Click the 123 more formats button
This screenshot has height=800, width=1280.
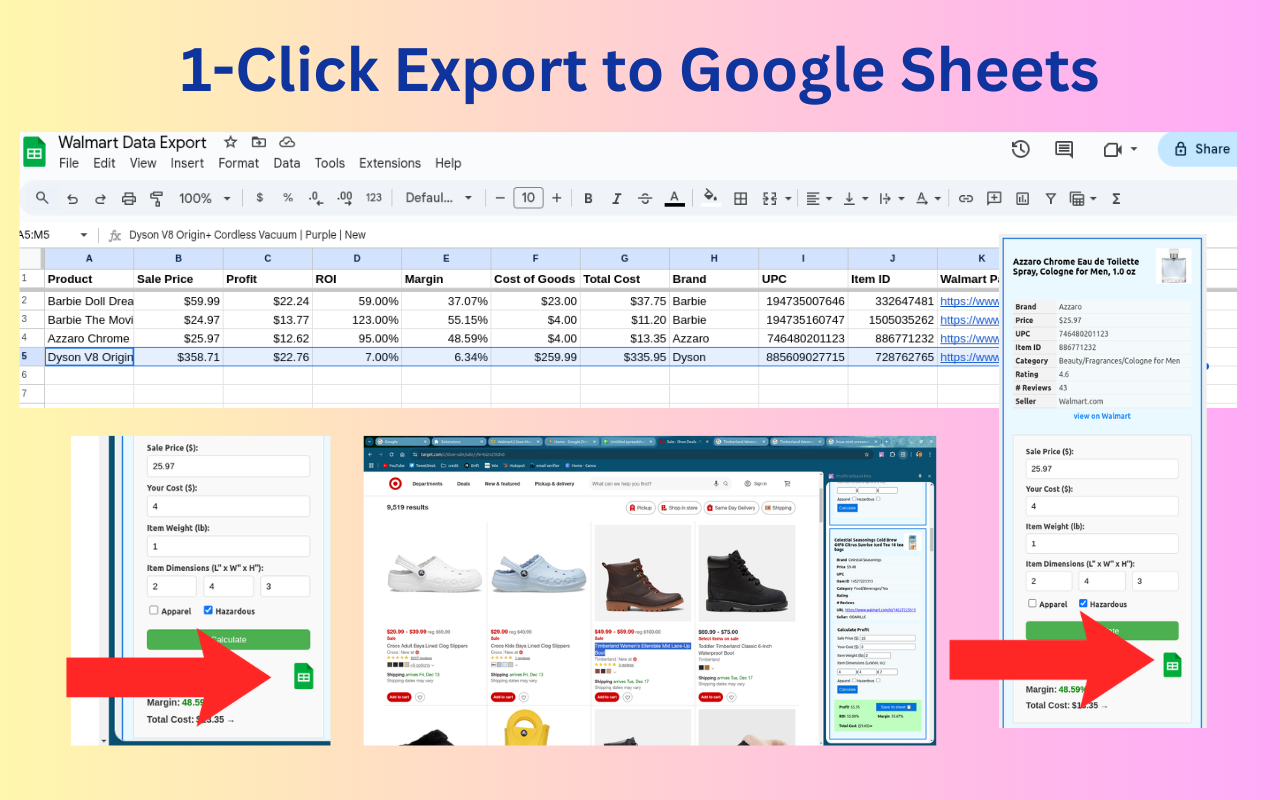[x=374, y=198]
